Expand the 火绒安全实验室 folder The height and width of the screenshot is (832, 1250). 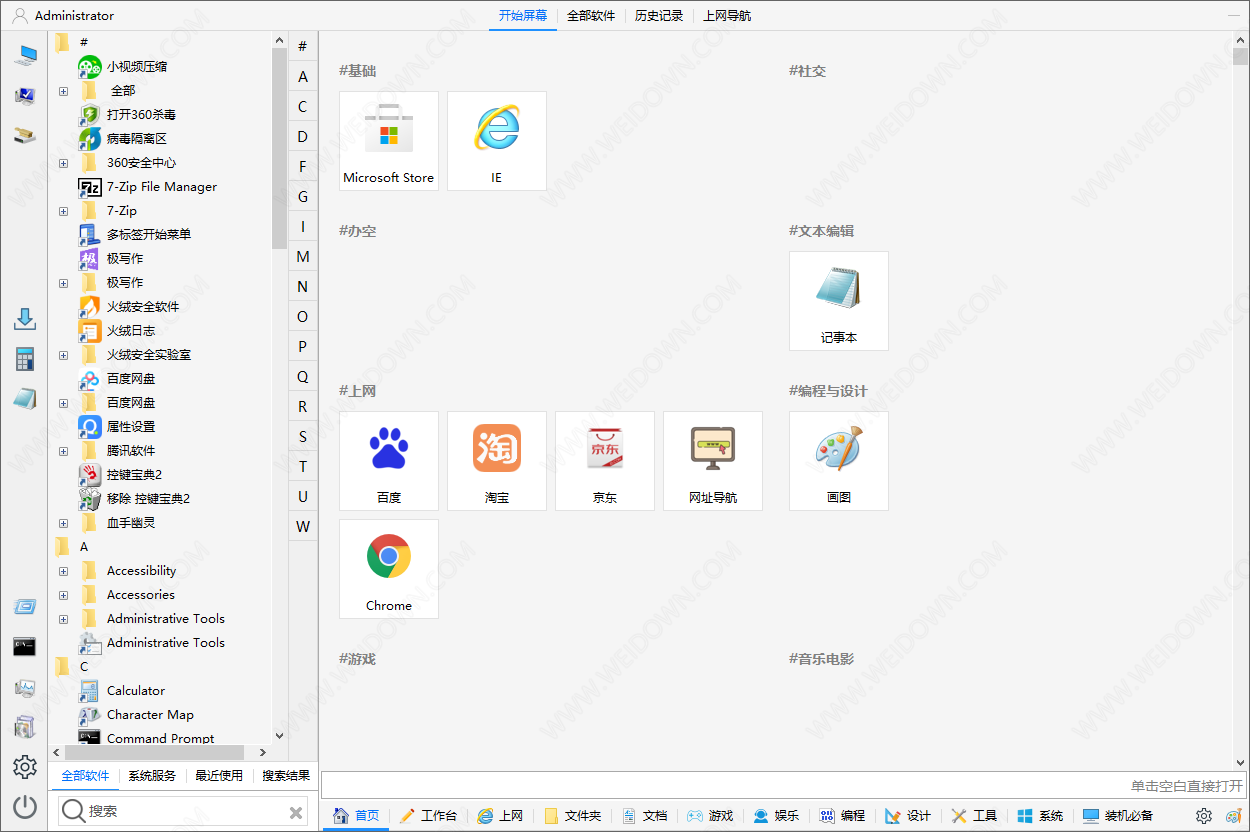coord(63,355)
